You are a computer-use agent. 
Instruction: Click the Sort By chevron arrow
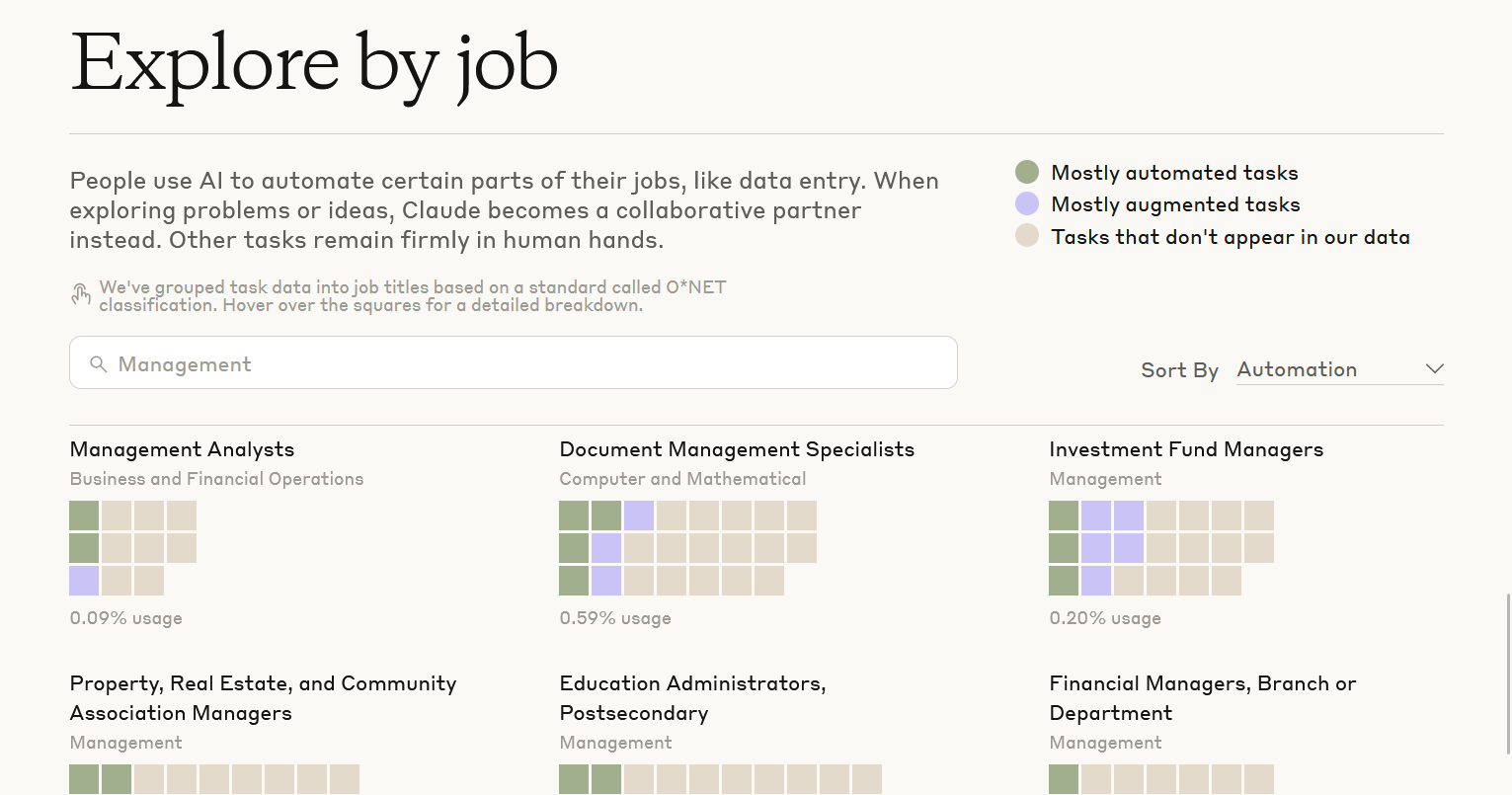(x=1434, y=369)
